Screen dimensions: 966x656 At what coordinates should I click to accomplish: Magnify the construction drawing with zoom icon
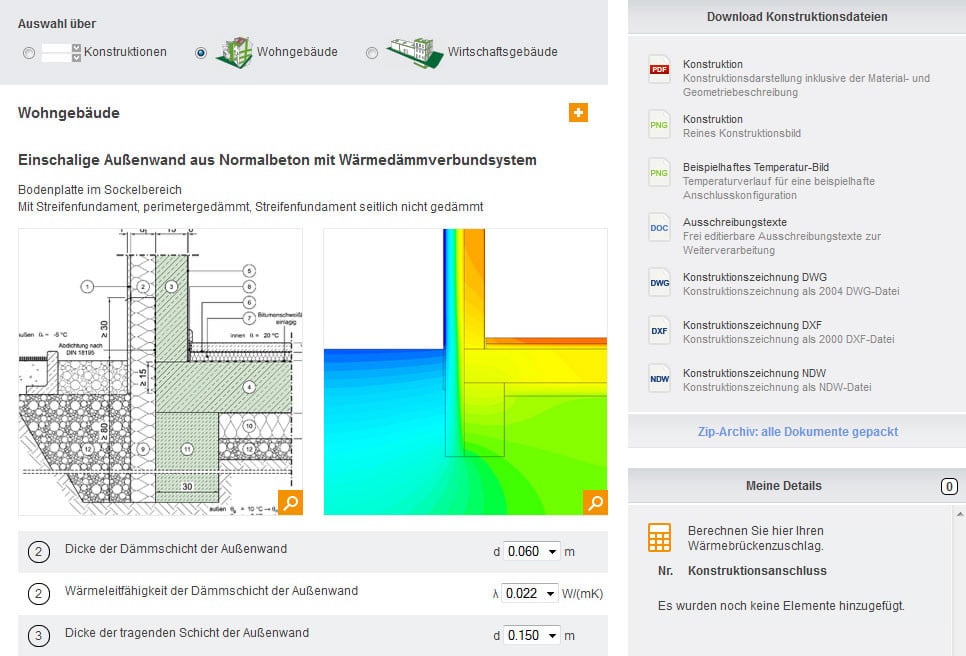point(290,503)
